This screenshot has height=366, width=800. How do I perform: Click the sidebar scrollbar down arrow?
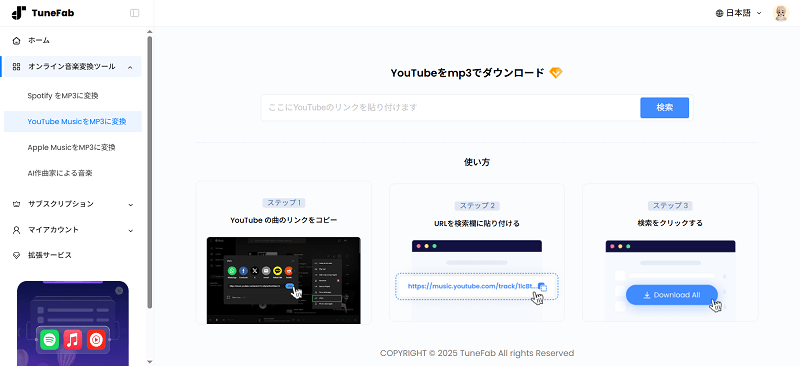[149, 361]
